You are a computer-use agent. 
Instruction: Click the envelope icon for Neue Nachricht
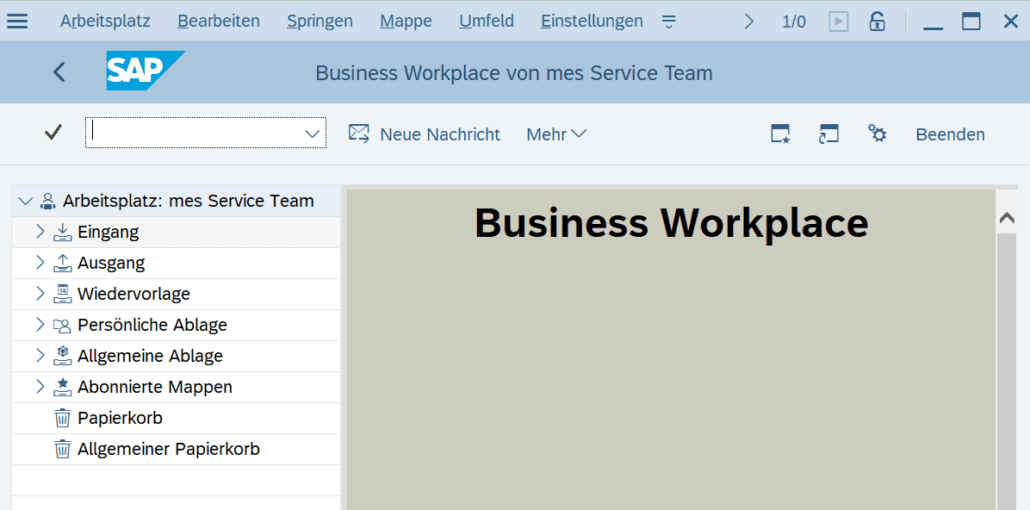(x=359, y=134)
